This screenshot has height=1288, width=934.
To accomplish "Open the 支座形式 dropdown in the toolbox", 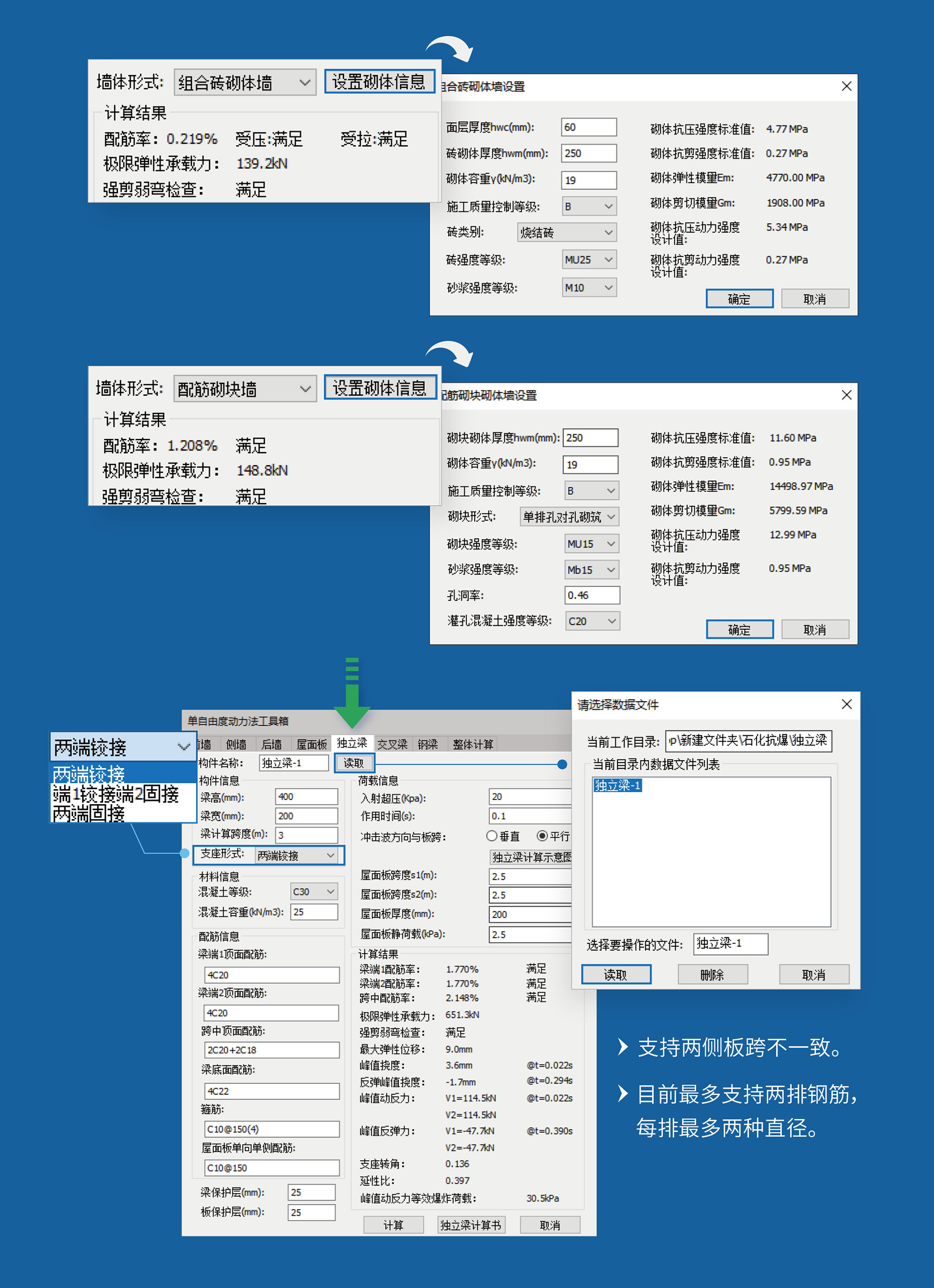I will coord(296,855).
